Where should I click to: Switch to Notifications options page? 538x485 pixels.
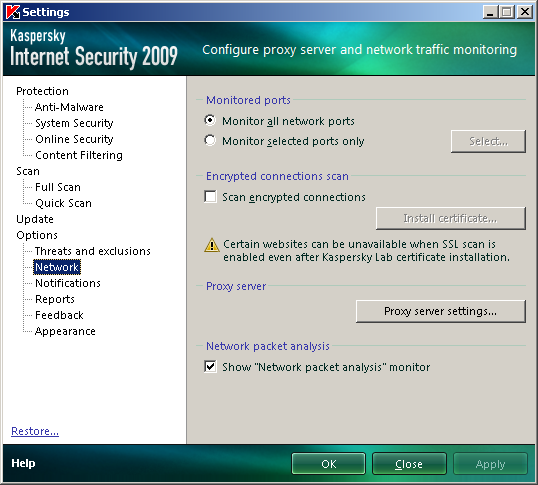click(68, 283)
